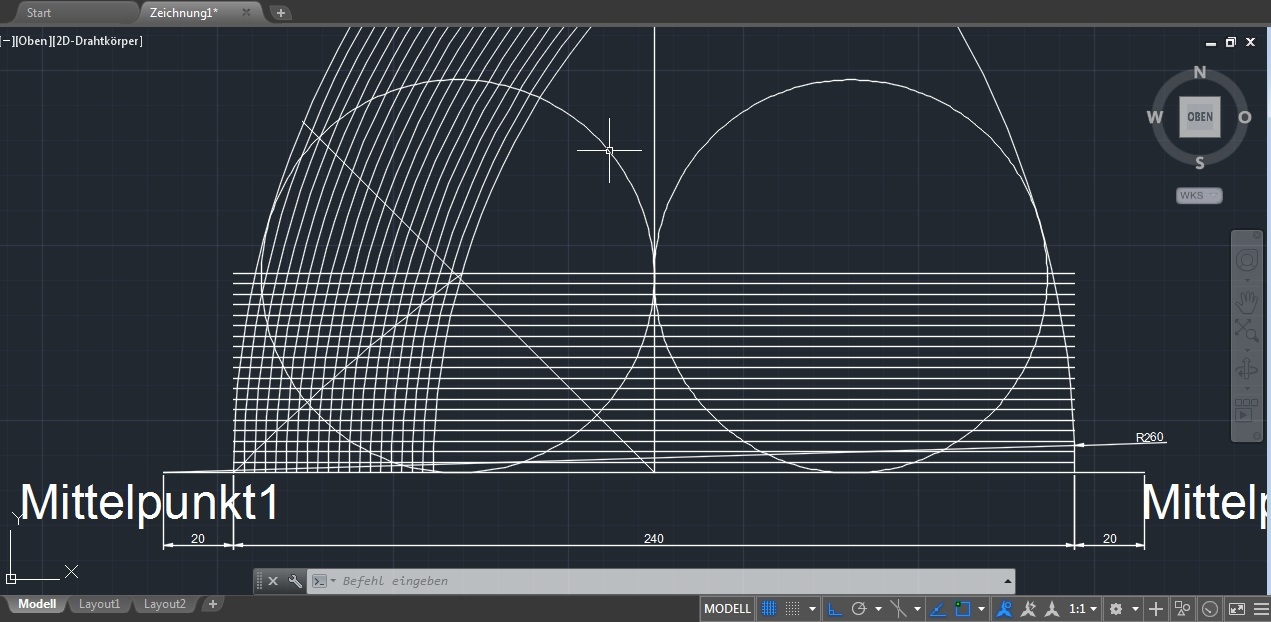Select the Orbit tool
This screenshot has height=622, width=1271.
[x=1247, y=369]
